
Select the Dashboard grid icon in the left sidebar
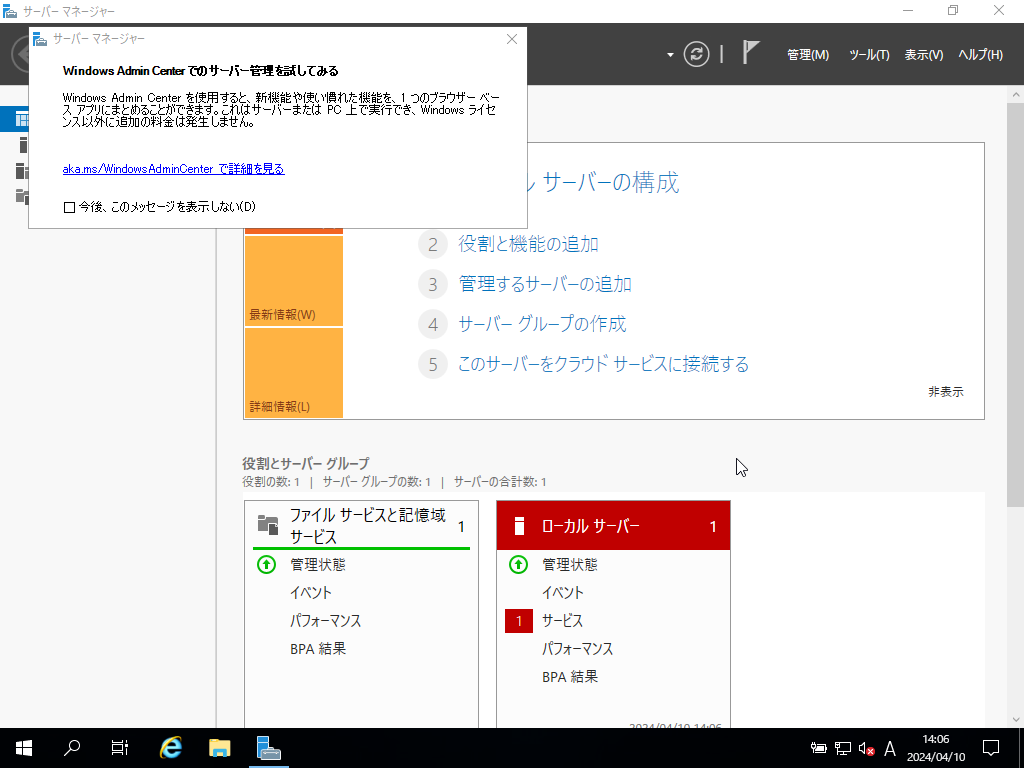pyautogui.click(x=22, y=120)
